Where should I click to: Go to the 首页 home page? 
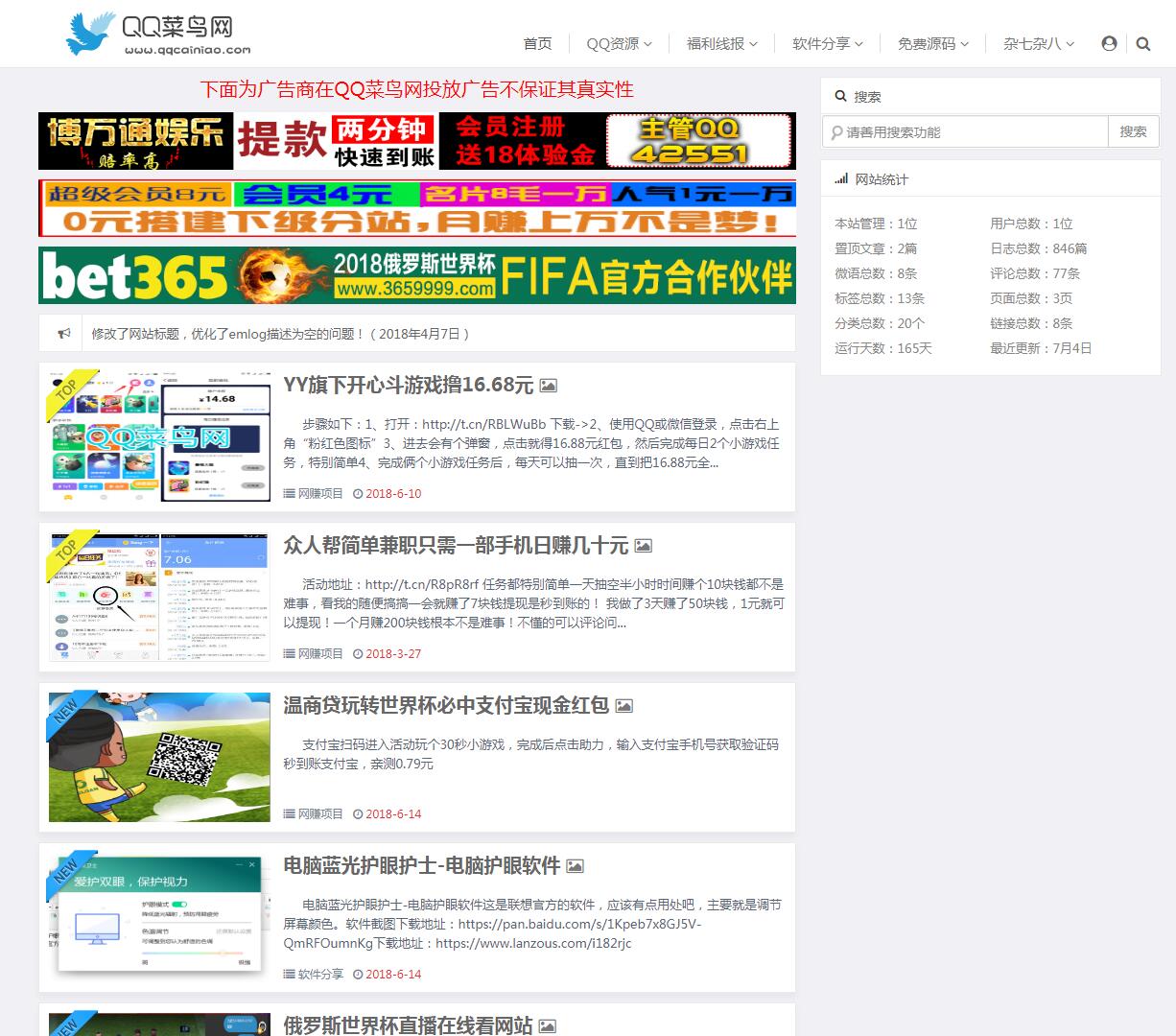tap(537, 44)
